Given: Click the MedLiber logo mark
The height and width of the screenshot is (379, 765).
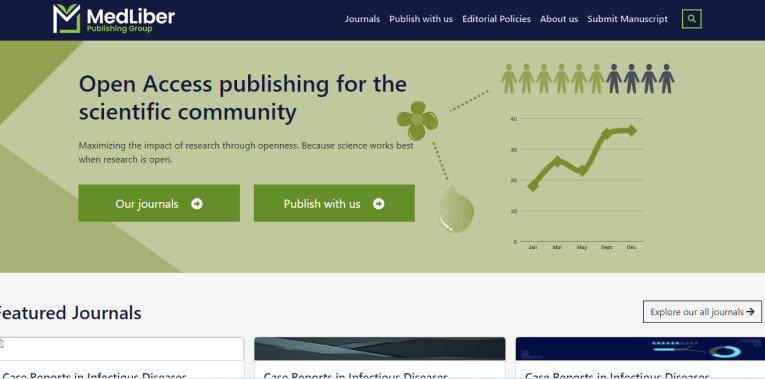Looking at the screenshot, I should pos(66,19).
